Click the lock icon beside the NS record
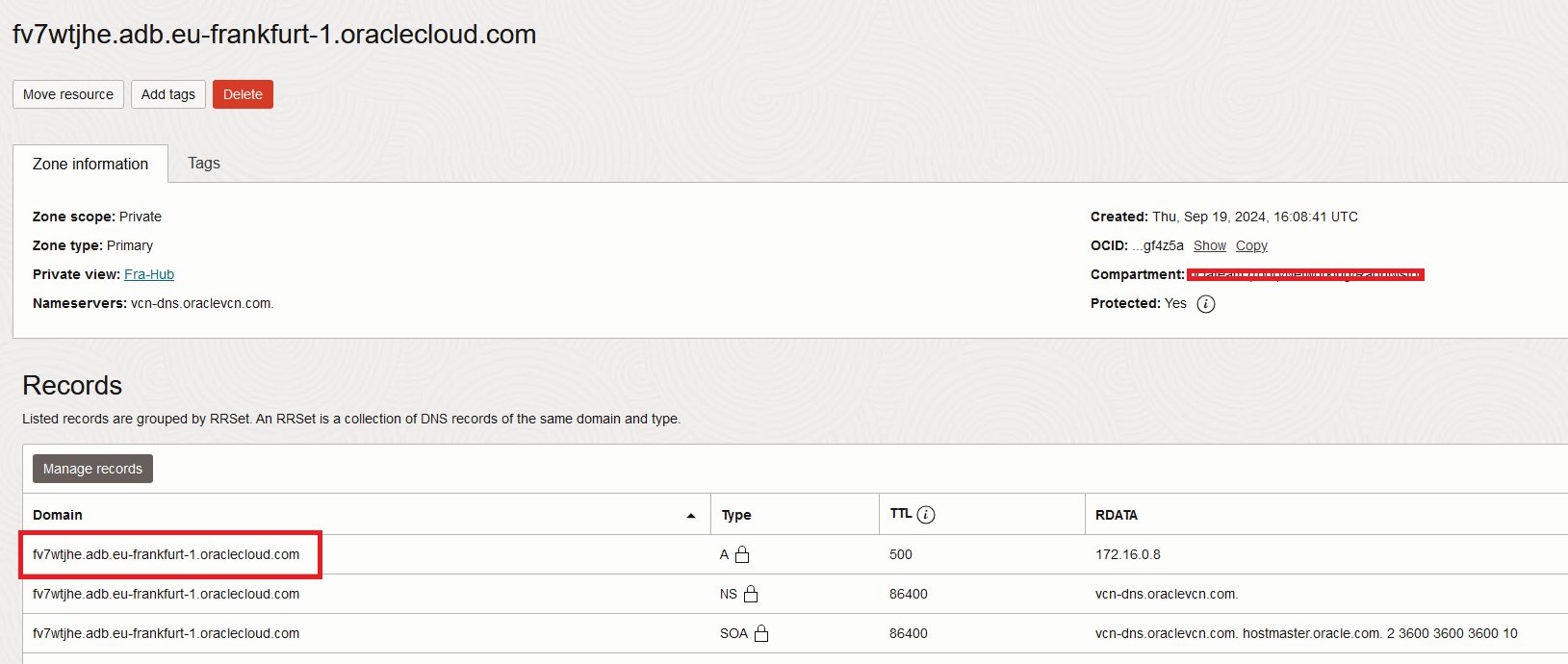 [x=750, y=594]
